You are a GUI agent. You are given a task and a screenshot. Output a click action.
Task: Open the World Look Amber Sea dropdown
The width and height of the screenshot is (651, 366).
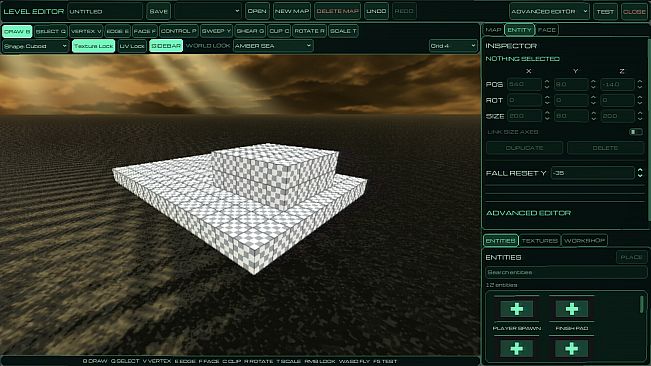(273, 46)
